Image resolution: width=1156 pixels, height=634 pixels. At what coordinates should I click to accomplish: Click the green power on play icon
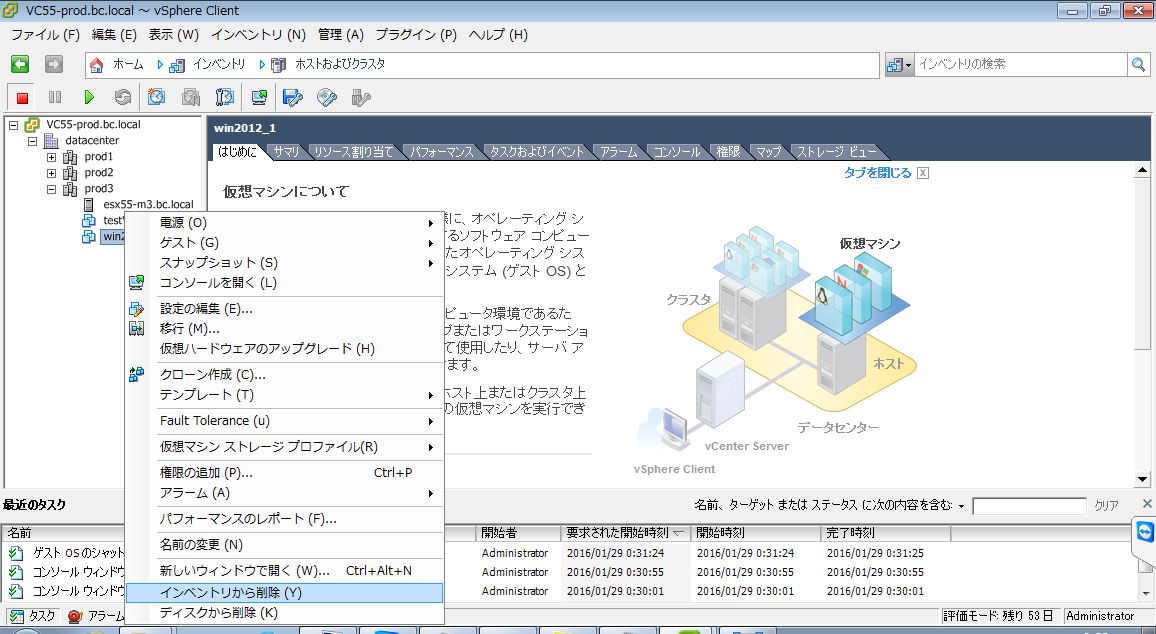[x=89, y=97]
